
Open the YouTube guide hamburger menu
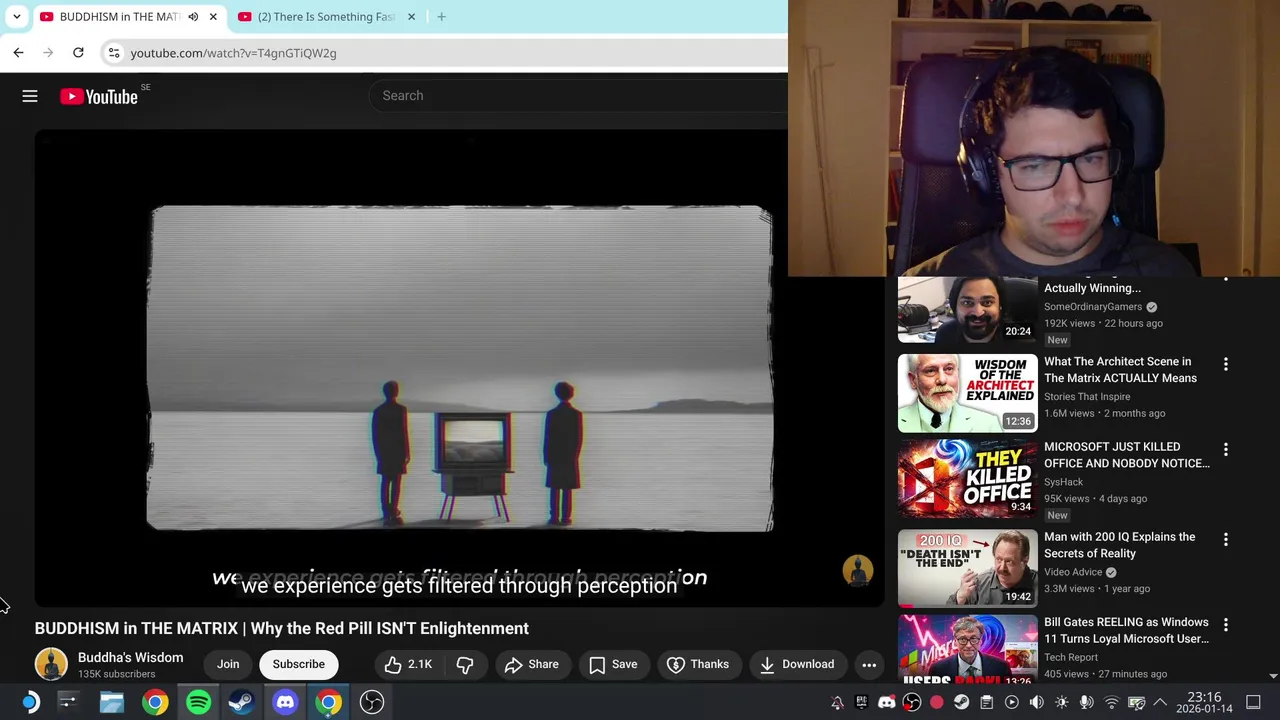pos(30,96)
